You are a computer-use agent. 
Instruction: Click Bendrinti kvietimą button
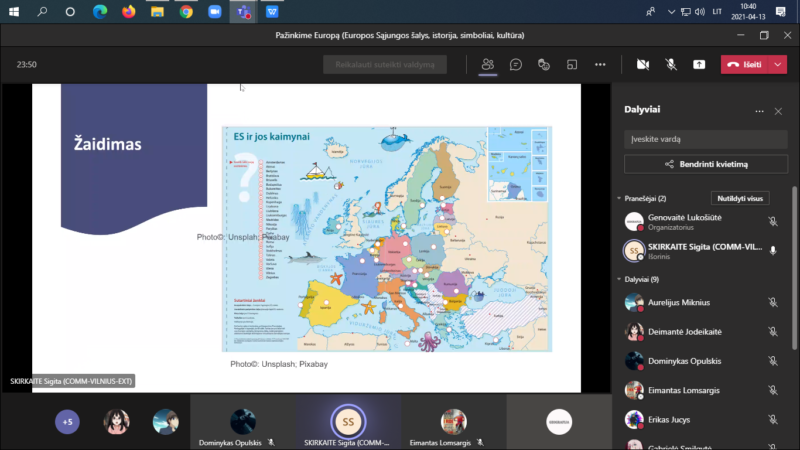click(x=706, y=164)
